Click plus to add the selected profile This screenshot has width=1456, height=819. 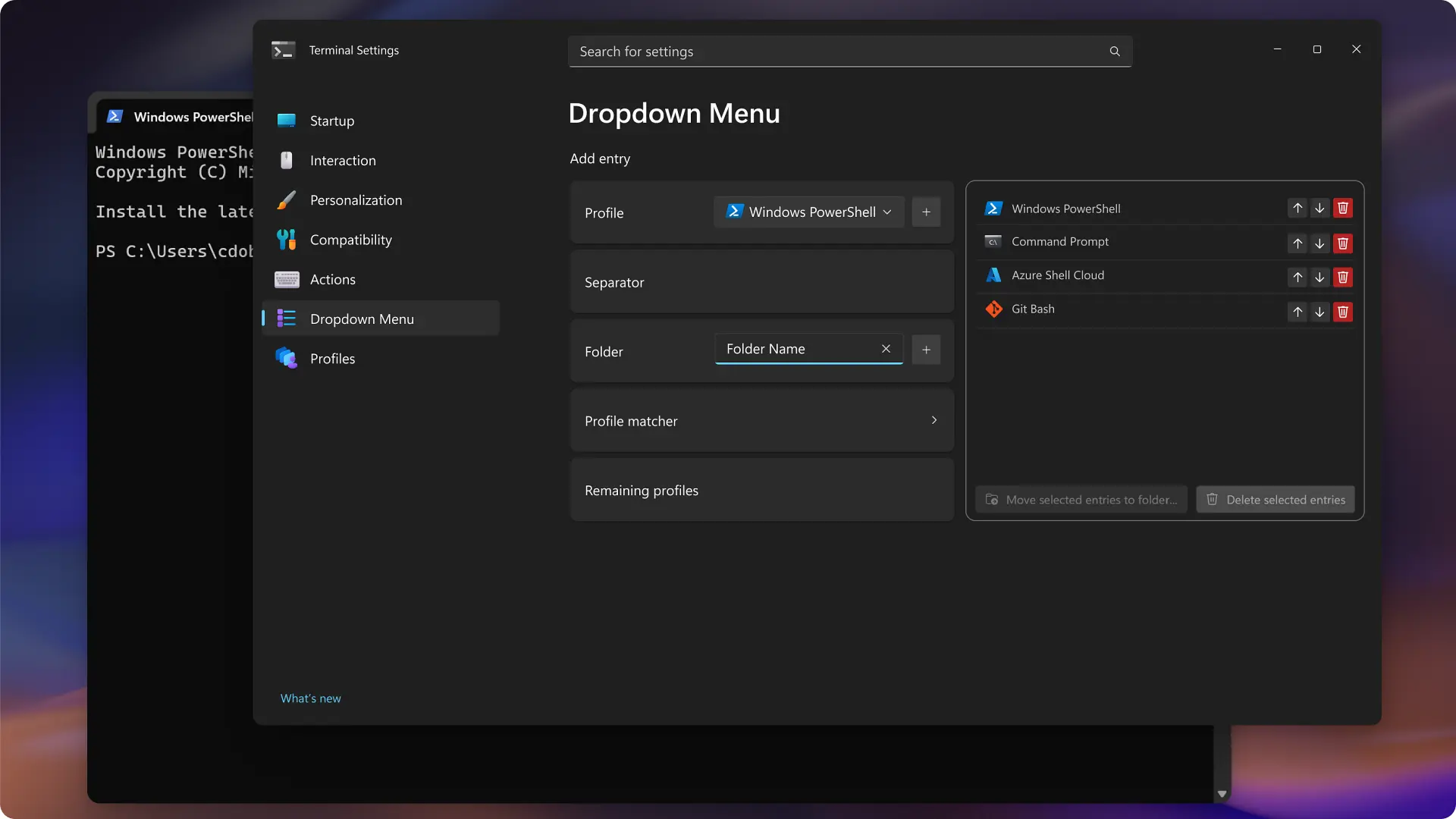click(925, 212)
